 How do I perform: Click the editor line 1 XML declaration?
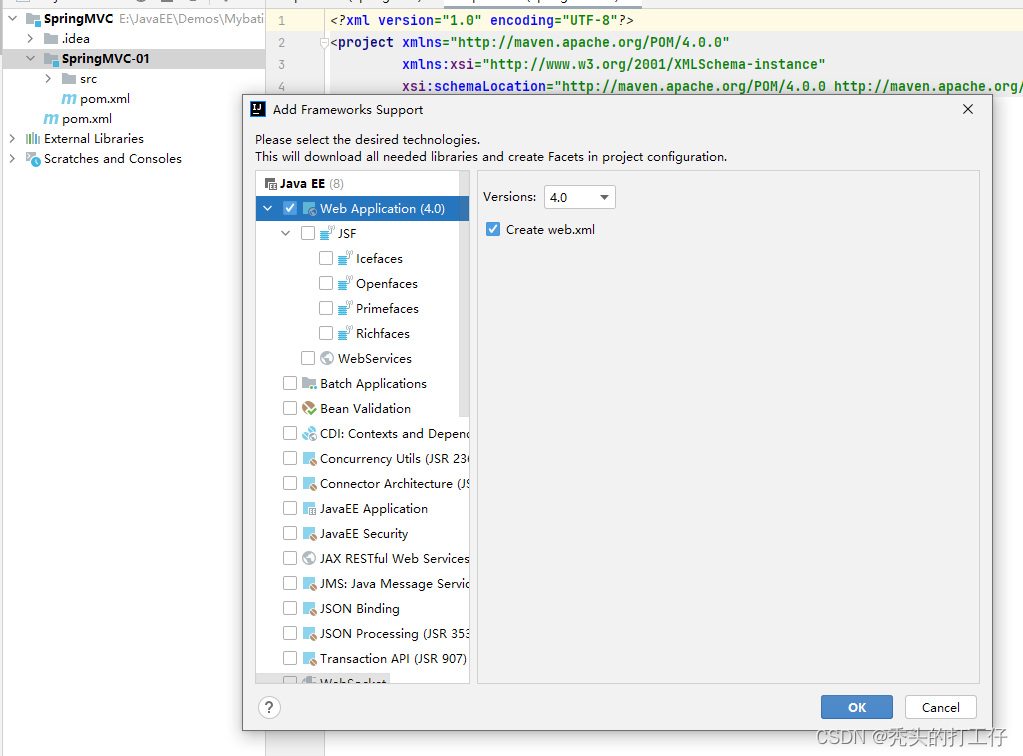[481, 20]
